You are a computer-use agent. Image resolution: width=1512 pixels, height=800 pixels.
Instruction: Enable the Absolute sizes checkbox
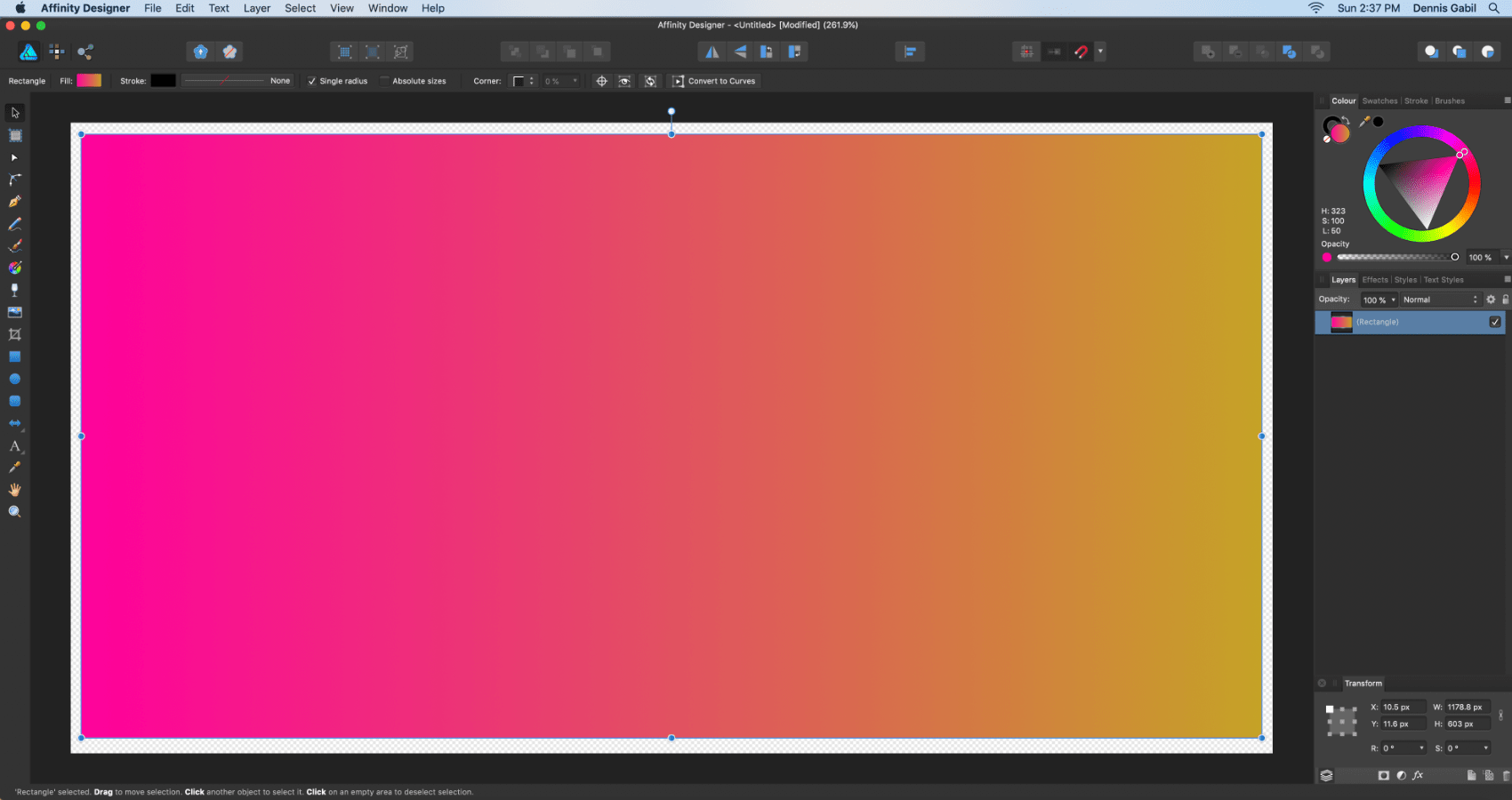(x=384, y=80)
